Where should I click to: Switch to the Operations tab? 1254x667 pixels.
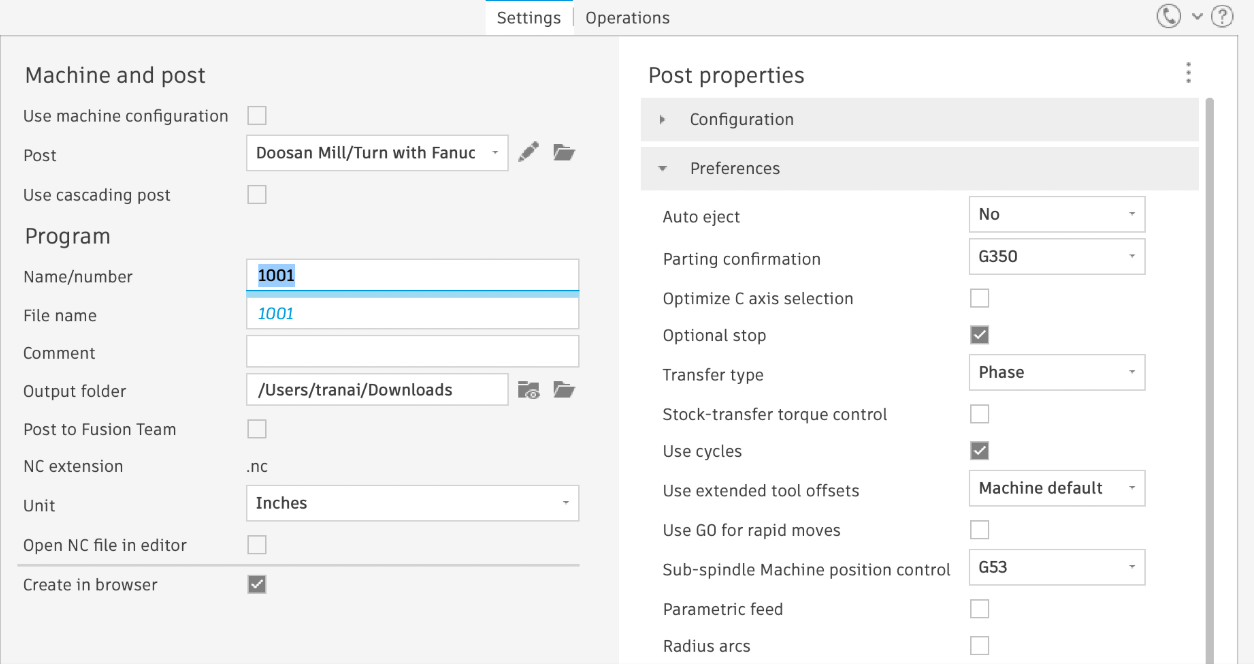627,18
